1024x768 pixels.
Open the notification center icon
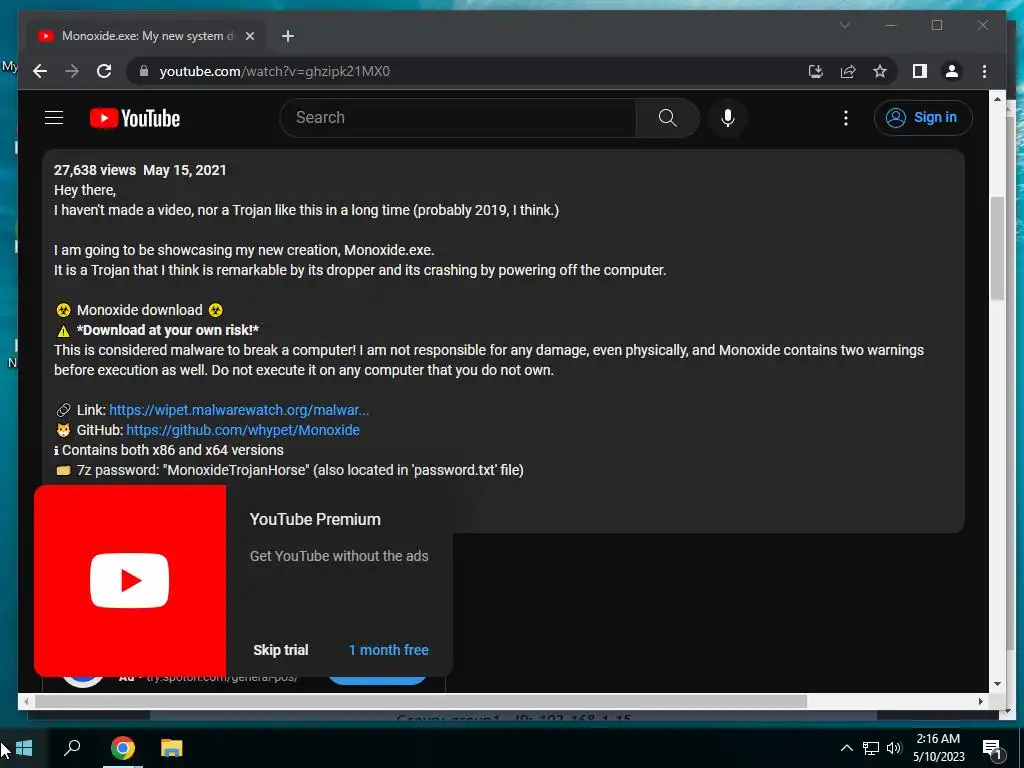pos(993,748)
